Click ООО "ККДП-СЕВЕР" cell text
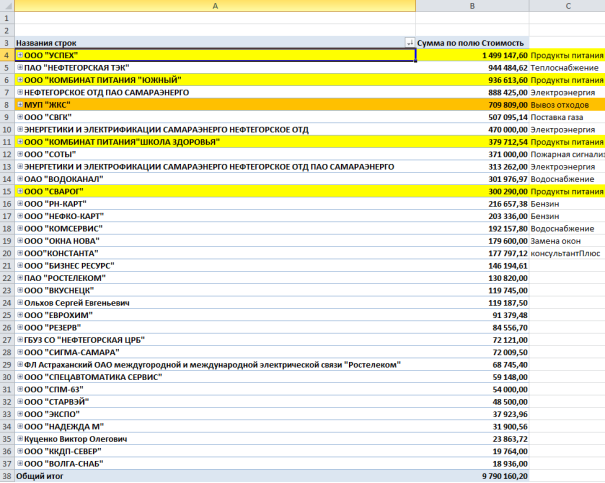This screenshot has height=483, width=605. (x=63, y=451)
